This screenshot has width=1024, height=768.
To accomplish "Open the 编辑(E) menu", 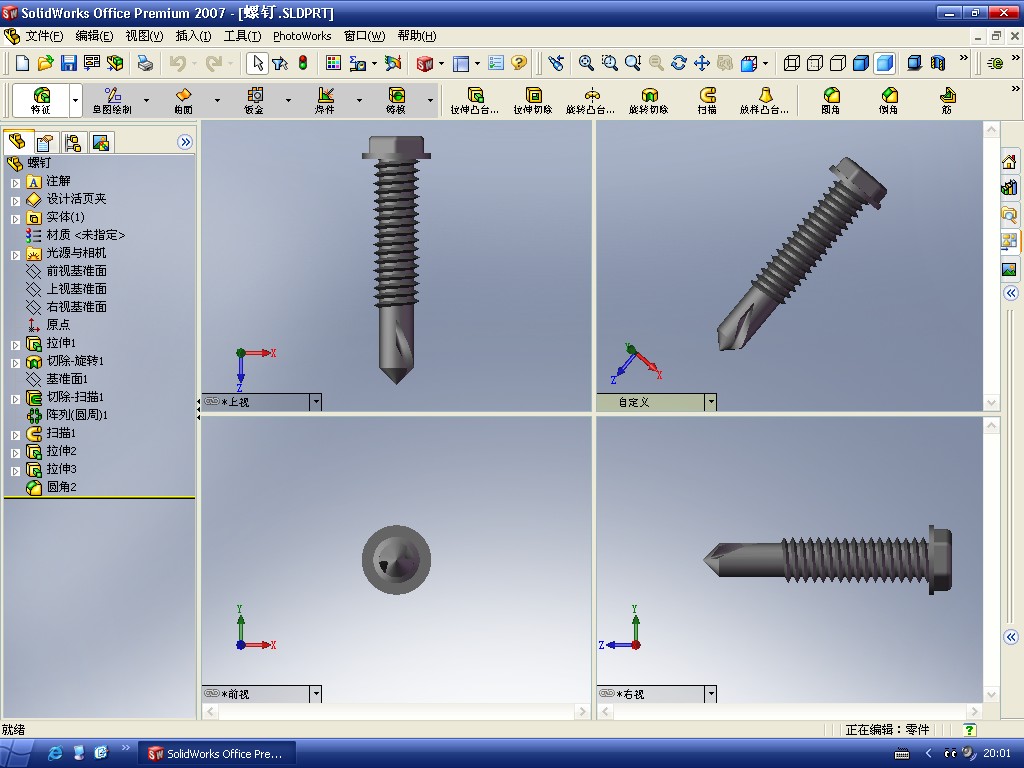I will [94, 36].
